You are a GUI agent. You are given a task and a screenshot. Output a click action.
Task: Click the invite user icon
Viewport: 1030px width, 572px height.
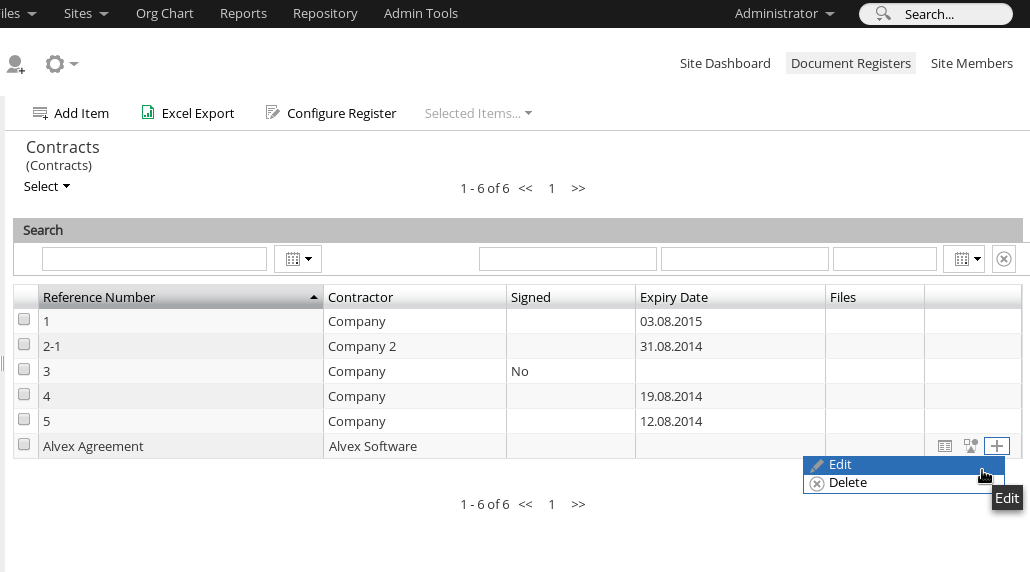tap(15, 64)
